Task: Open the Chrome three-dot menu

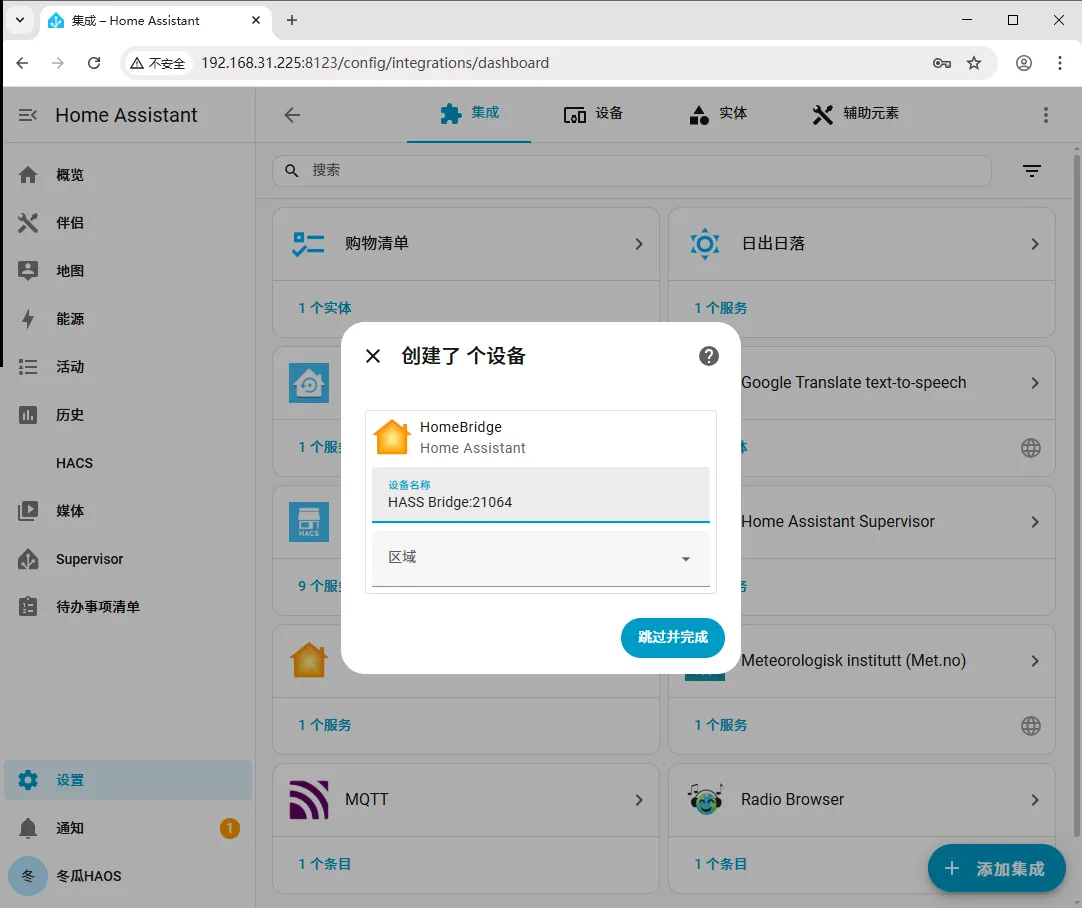Action: (1060, 63)
